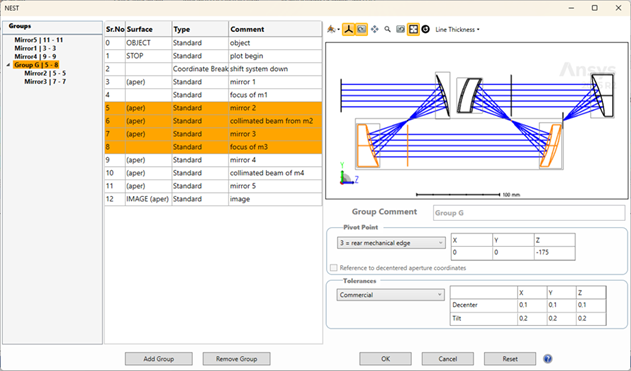Click the Surface column header

tap(148, 29)
